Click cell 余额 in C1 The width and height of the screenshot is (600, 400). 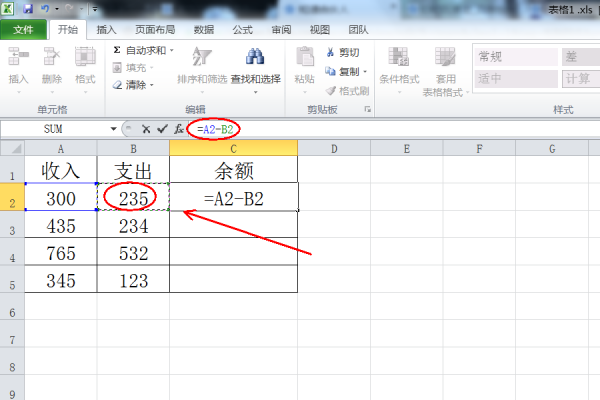click(233, 170)
